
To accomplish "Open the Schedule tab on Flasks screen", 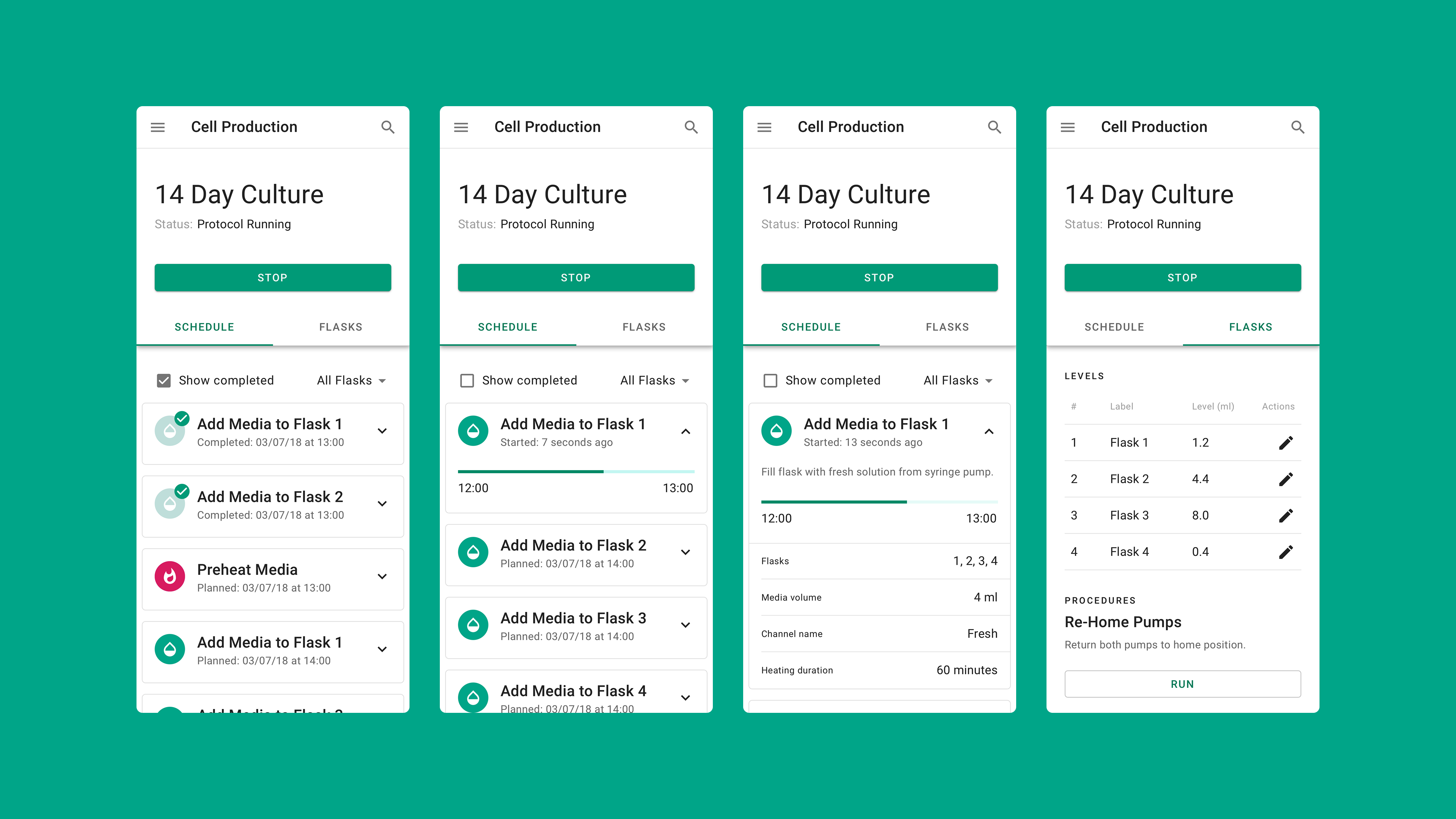I will (x=1114, y=327).
